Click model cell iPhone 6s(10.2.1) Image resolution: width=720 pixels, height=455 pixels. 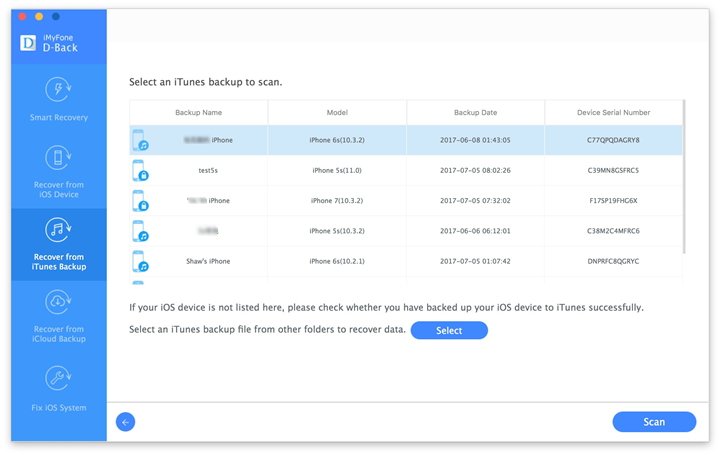pyautogui.click(x=337, y=261)
